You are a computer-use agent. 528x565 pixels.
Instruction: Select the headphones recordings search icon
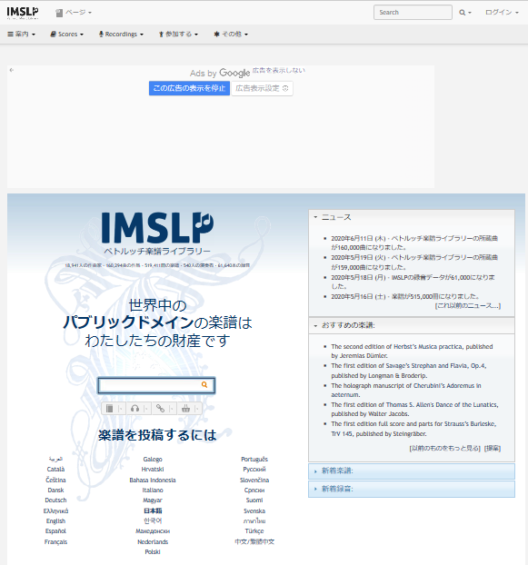coord(135,409)
